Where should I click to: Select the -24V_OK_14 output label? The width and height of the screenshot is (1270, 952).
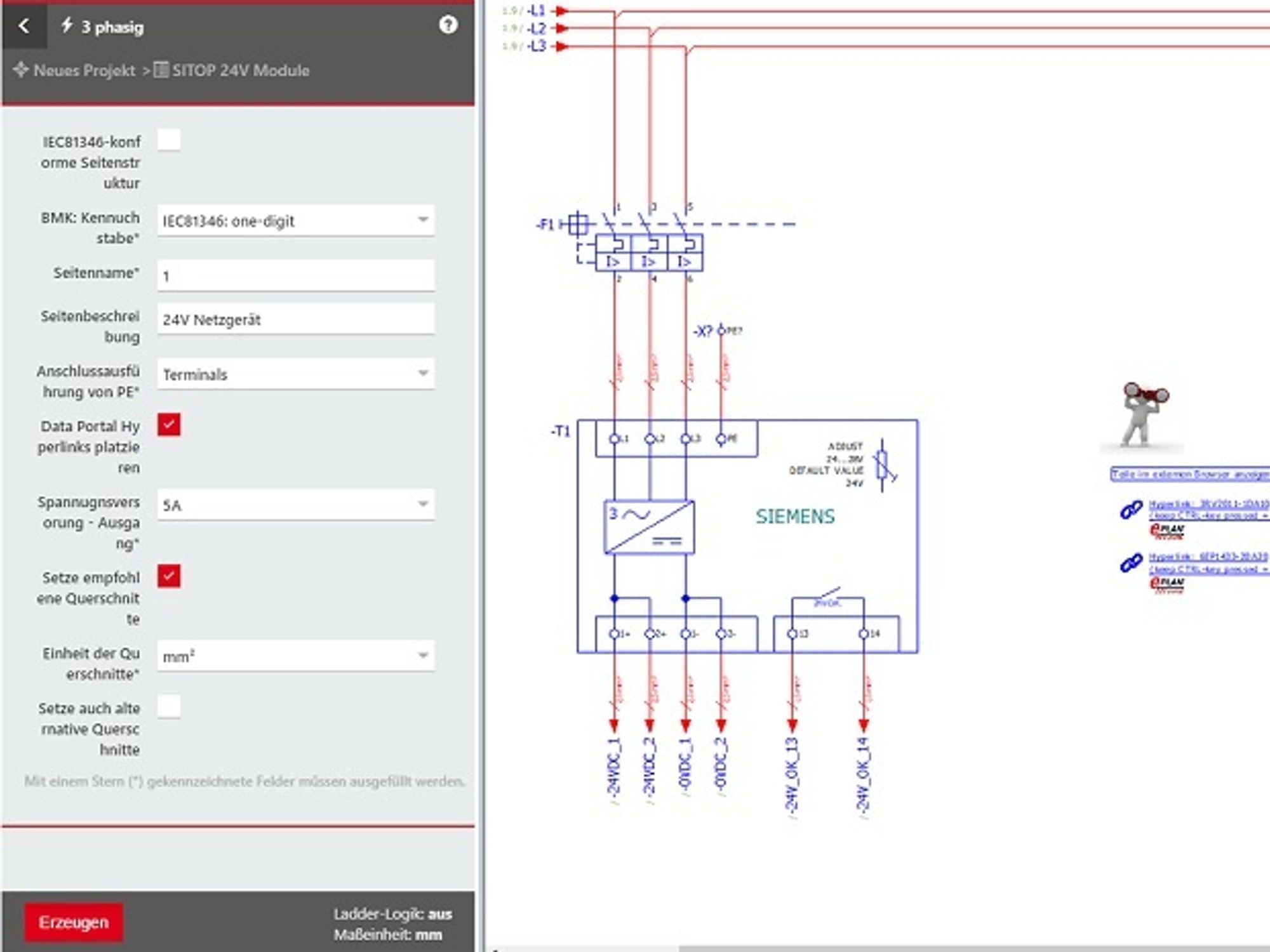tap(863, 774)
